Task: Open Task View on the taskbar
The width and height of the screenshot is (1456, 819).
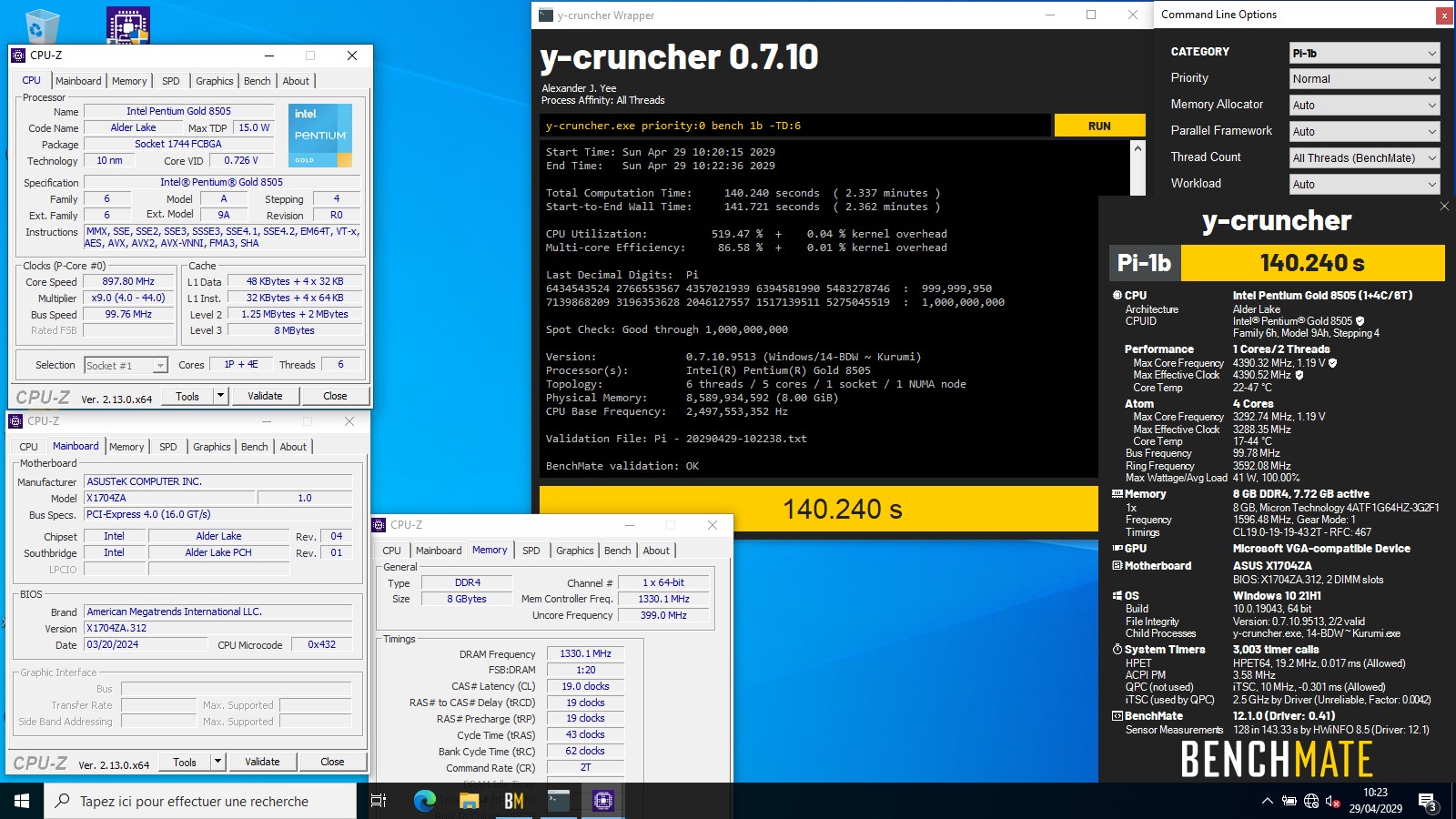Action: [x=379, y=801]
